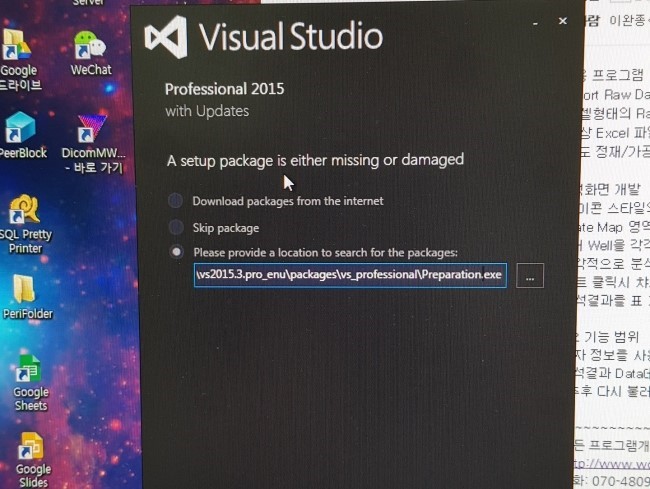Click the 'Professional 2015' edition text
This screenshot has height=489, width=650.
[x=225, y=89]
